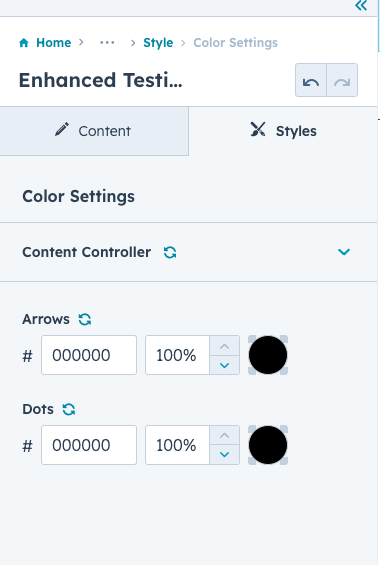Click the undo arrow button
This screenshot has height=565, width=380.
click(311, 80)
